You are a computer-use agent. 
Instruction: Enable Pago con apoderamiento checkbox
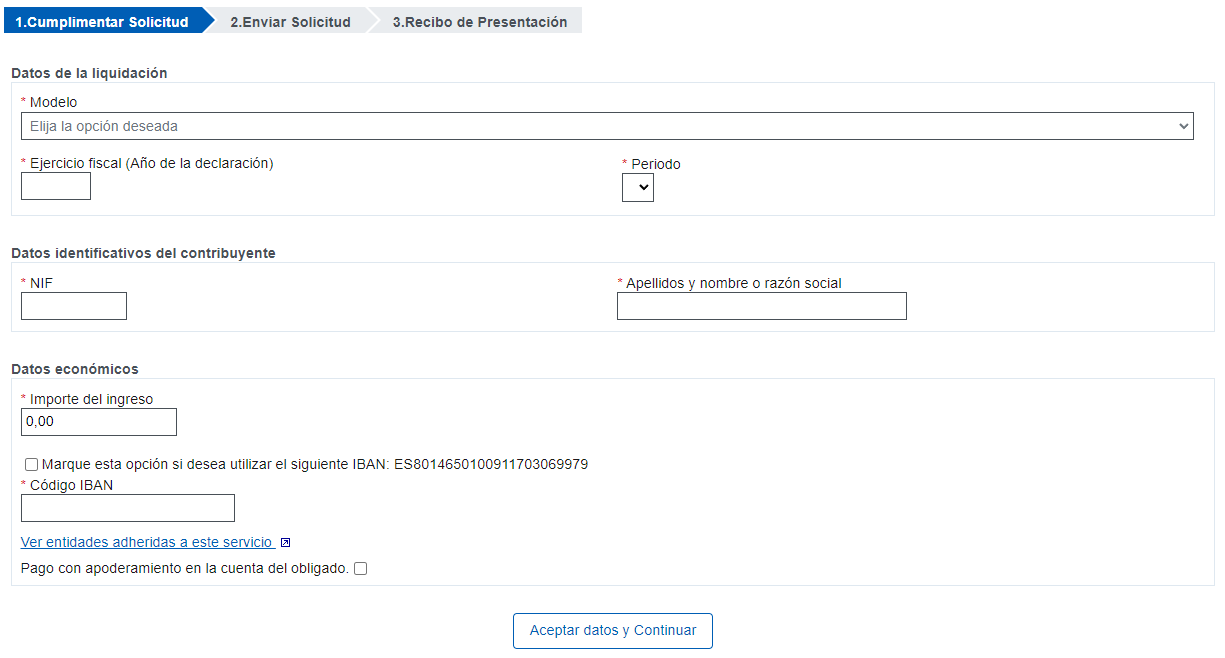(361, 569)
